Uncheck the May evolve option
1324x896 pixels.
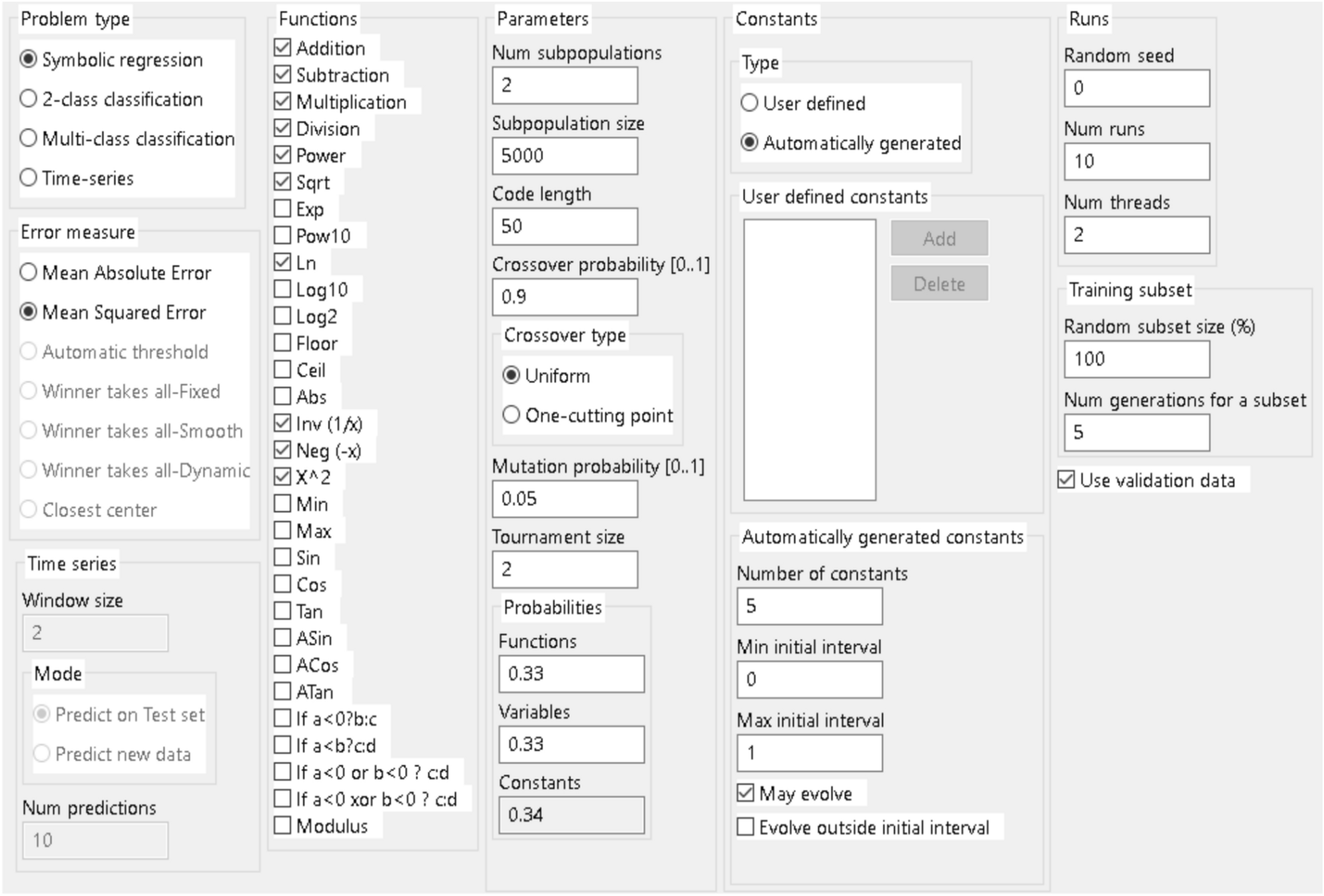(x=745, y=793)
